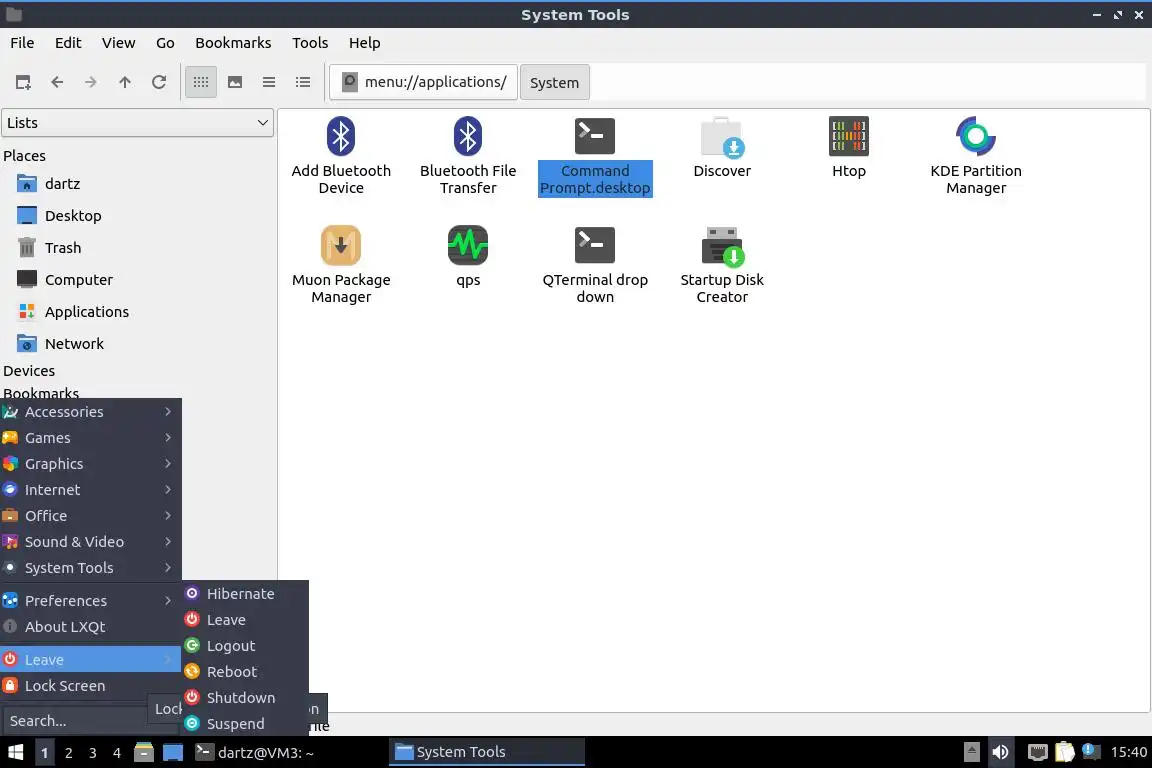This screenshot has width=1152, height=768.
Task: Expand Games submenu
Action: 90,438
